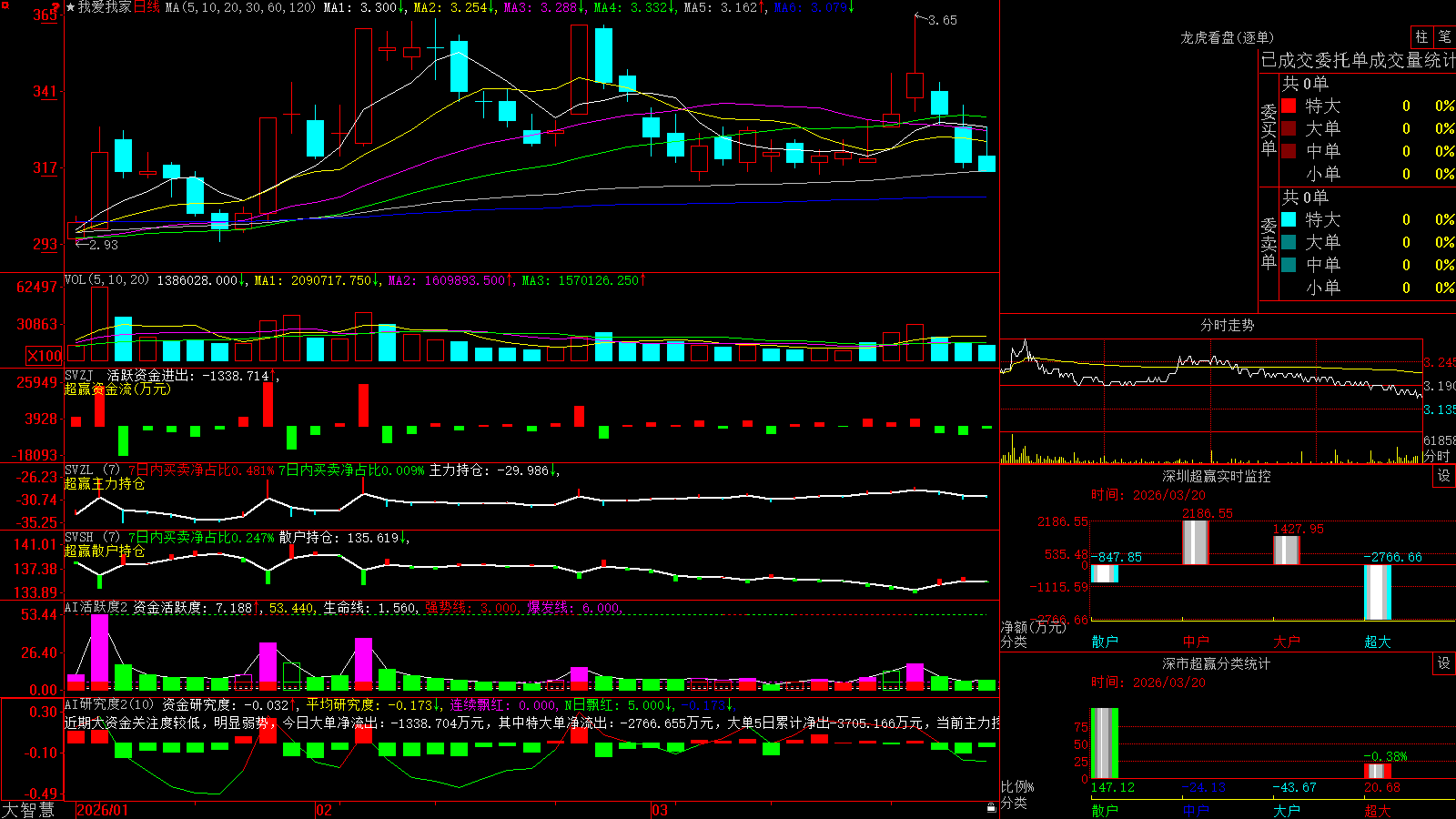Click the 超赢散户持仓 label

105,551
